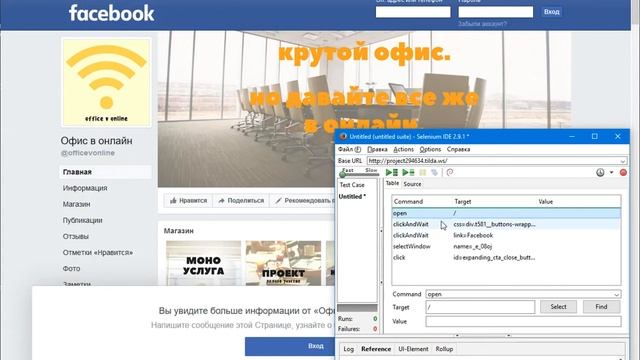Open the Actions menu

point(403,149)
